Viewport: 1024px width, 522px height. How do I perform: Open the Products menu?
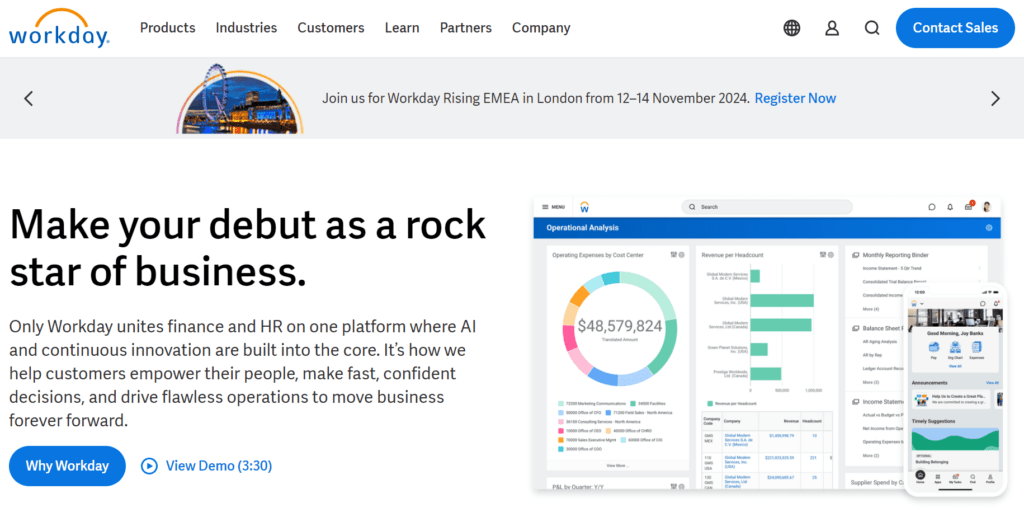coord(168,28)
